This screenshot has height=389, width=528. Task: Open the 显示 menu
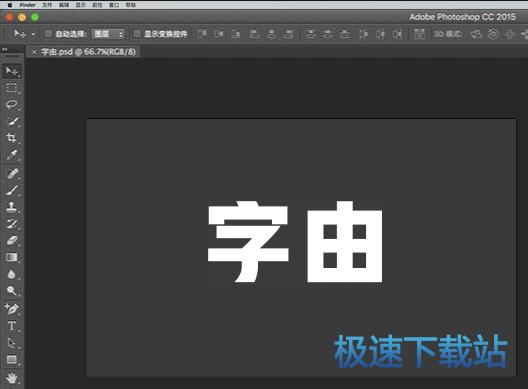tap(80, 5)
